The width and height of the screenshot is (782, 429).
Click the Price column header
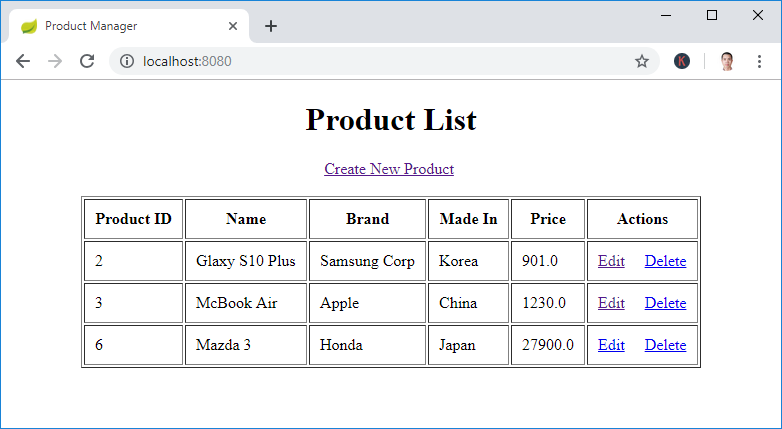coord(548,219)
